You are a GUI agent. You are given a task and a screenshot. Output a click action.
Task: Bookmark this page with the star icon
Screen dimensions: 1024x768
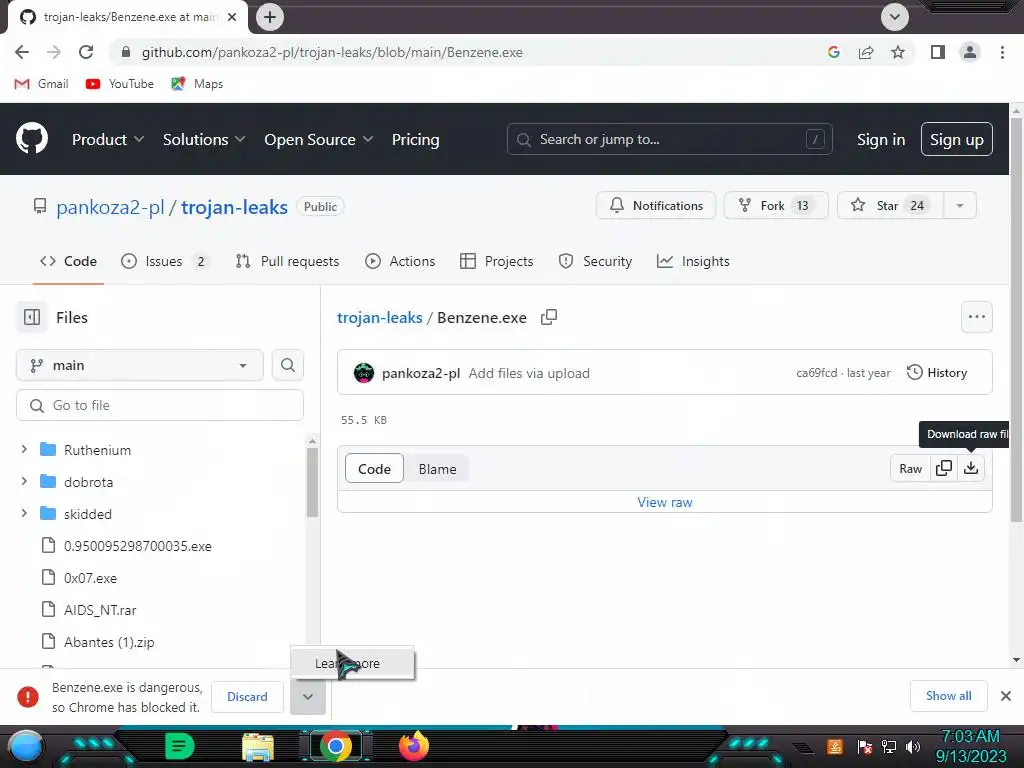click(898, 52)
